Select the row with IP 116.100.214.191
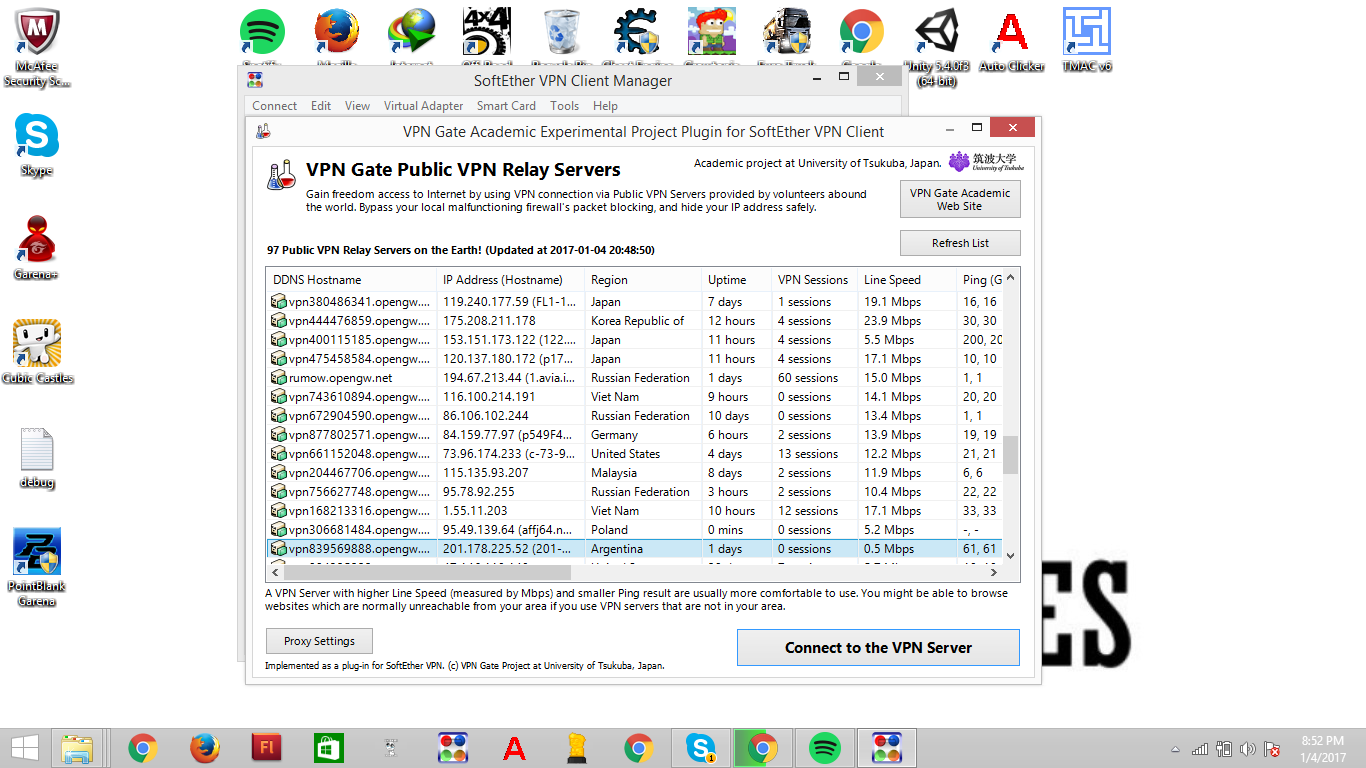Screen dimensions: 1366x768 pos(635,397)
